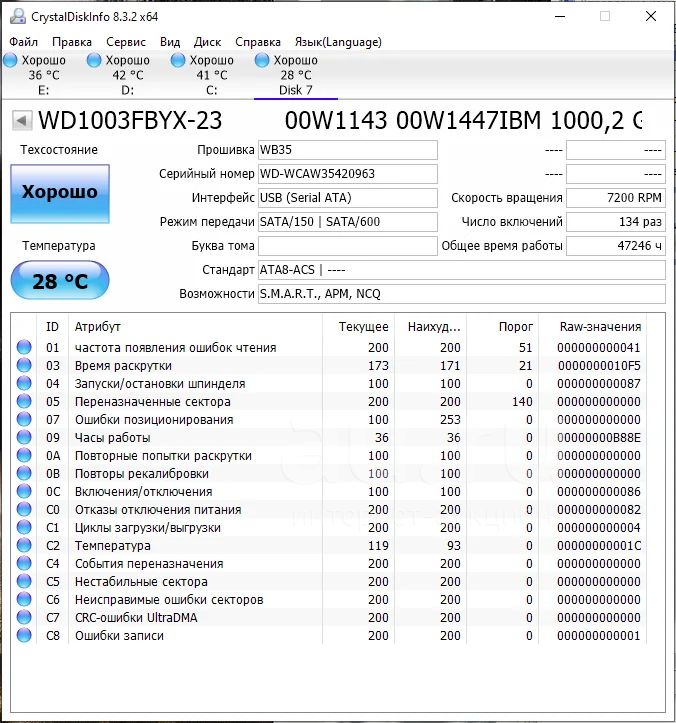Click the Атрибут column header
Image resolution: width=676 pixels, height=723 pixels.
tap(98, 327)
